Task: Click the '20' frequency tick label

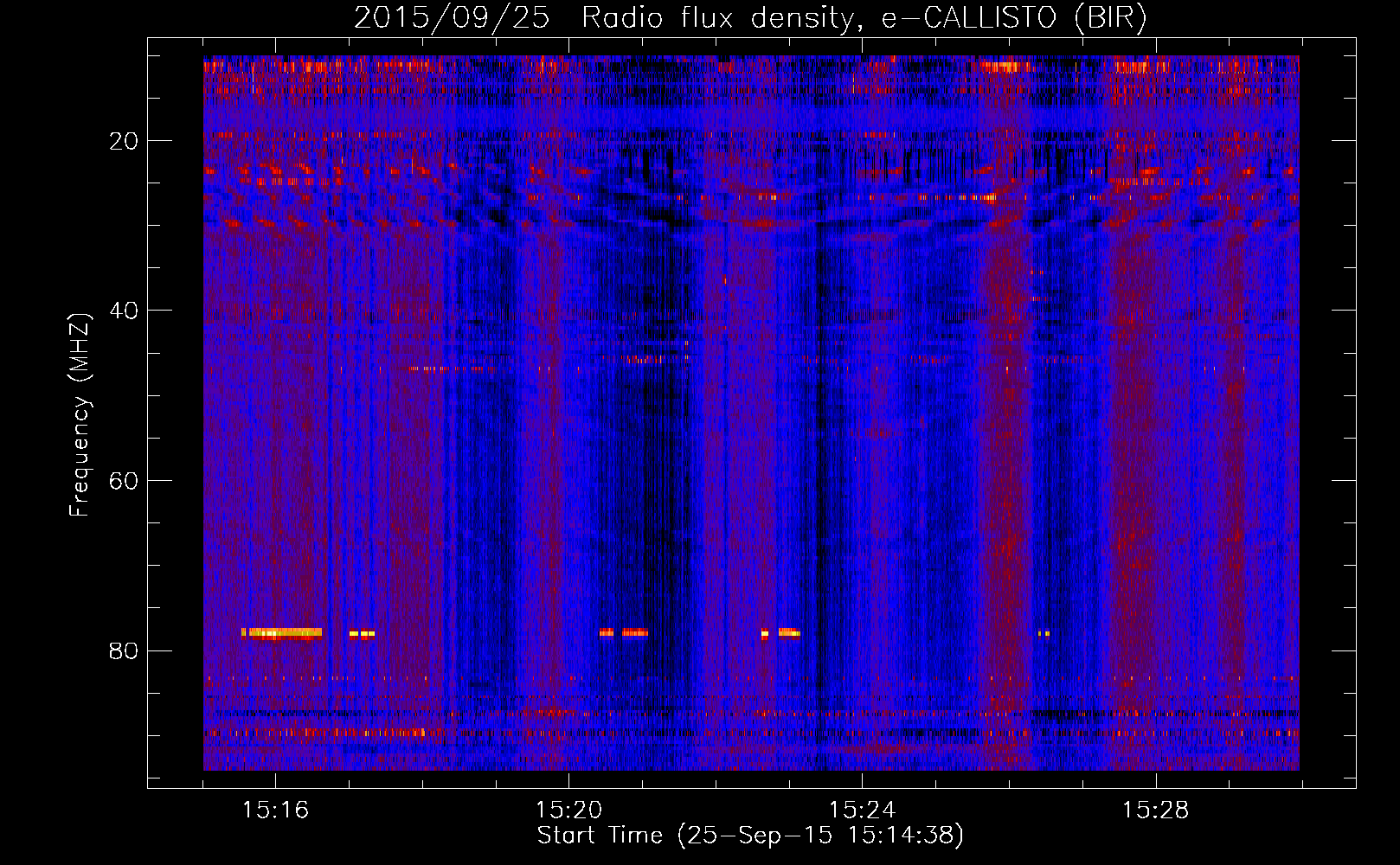Action: (x=124, y=141)
